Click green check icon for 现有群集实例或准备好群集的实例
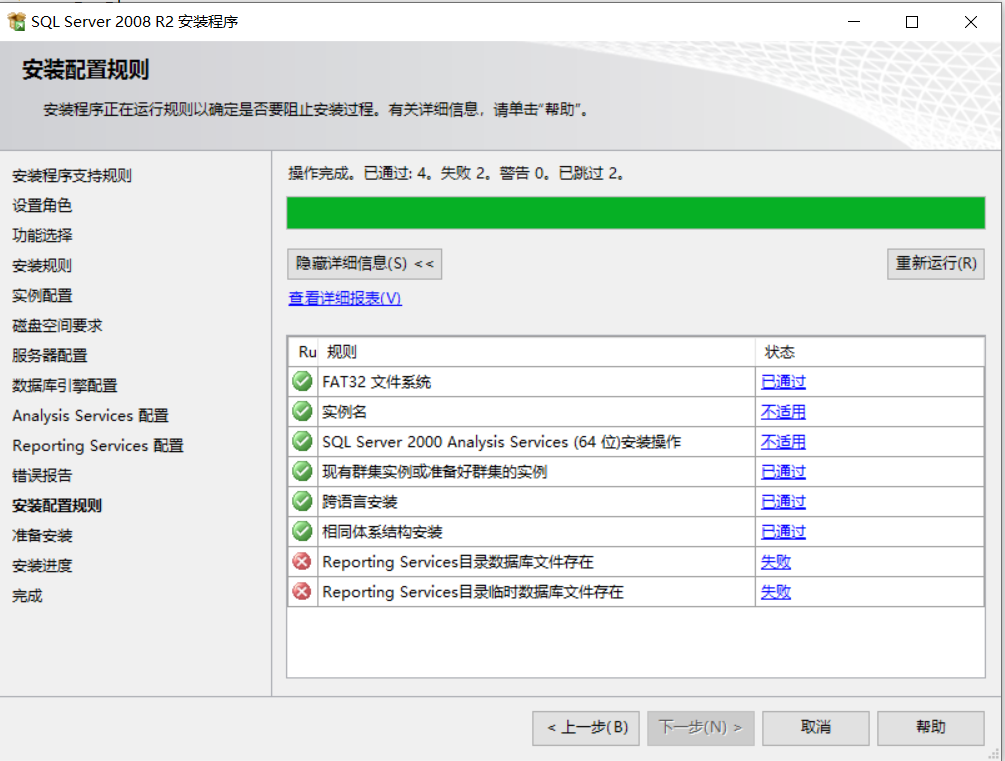This screenshot has height=761, width=1005. point(302,471)
